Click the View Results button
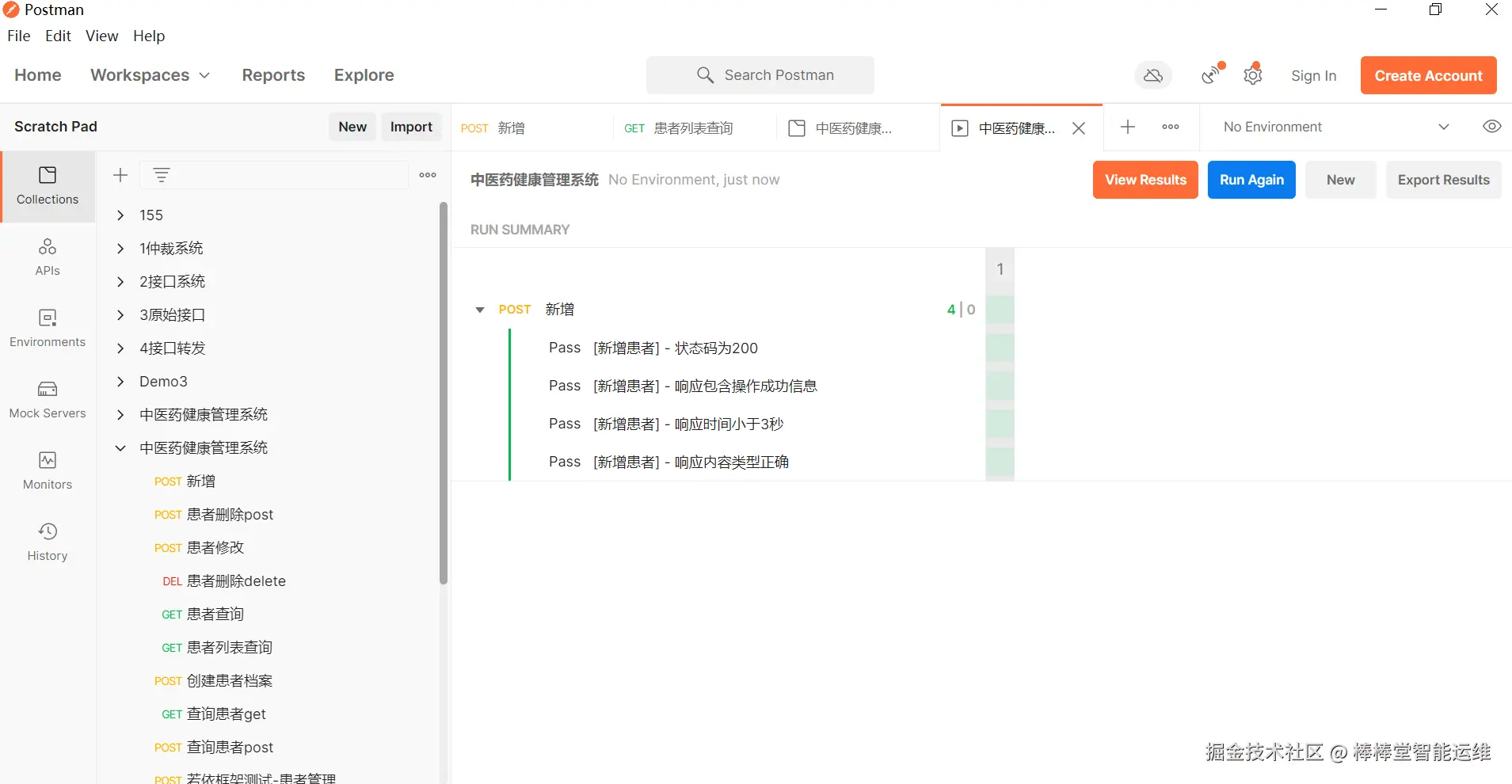This screenshot has height=784, width=1512. pos(1145,180)
